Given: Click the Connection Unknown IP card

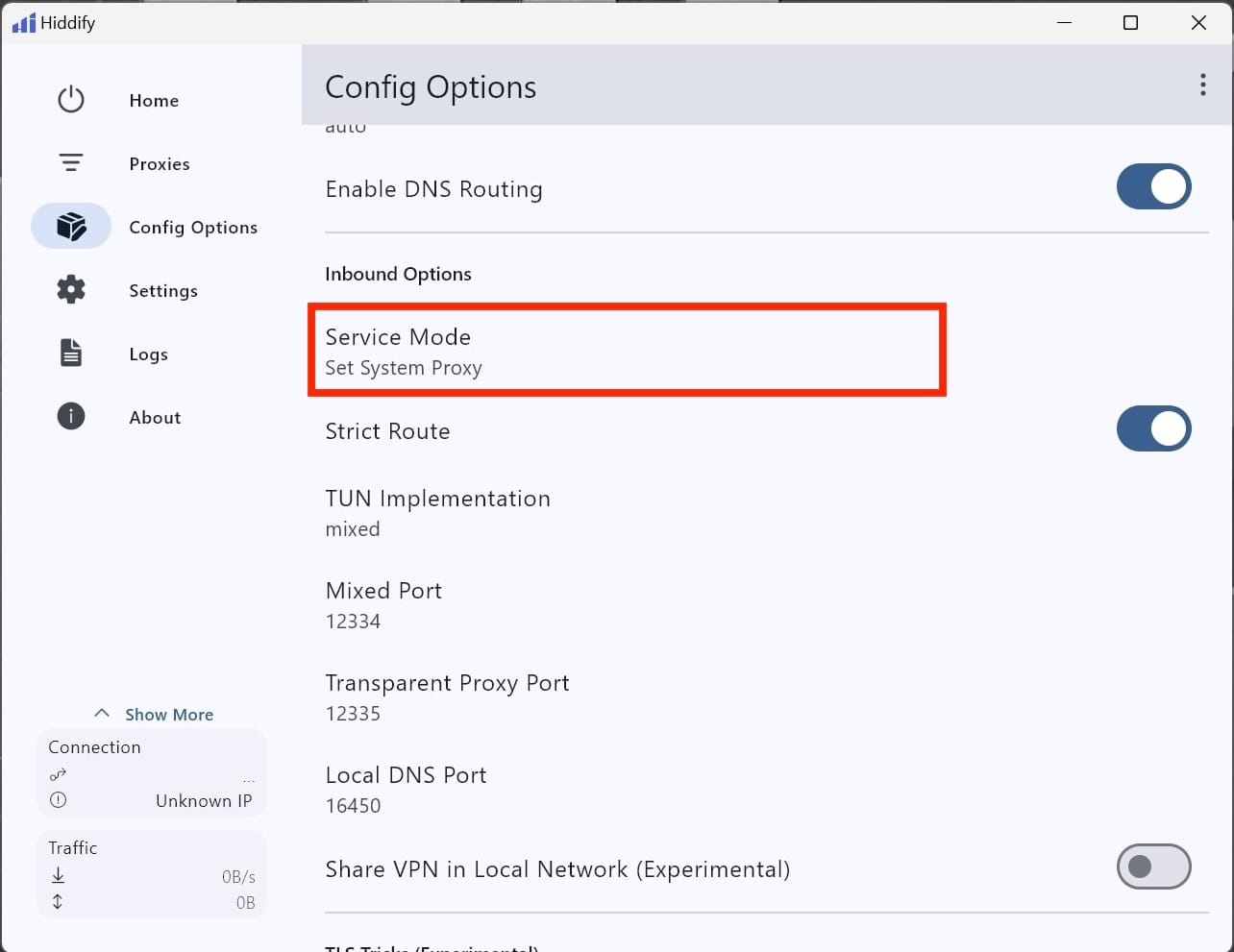Looking at the screenshot, I should click(x=151, y=774).
